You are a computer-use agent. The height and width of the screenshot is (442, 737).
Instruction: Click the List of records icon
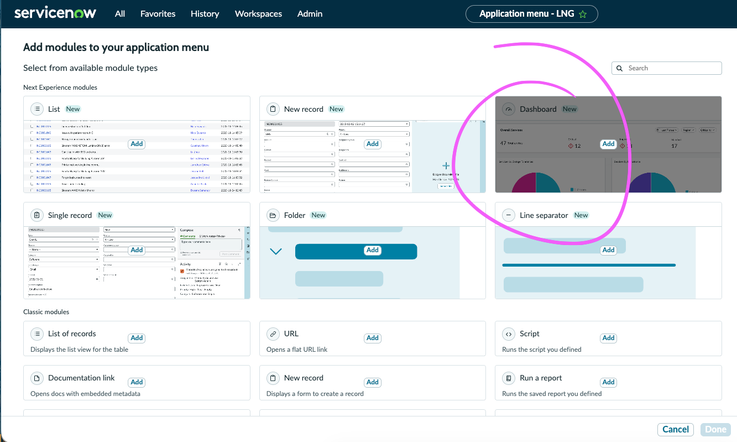(37, 334)
